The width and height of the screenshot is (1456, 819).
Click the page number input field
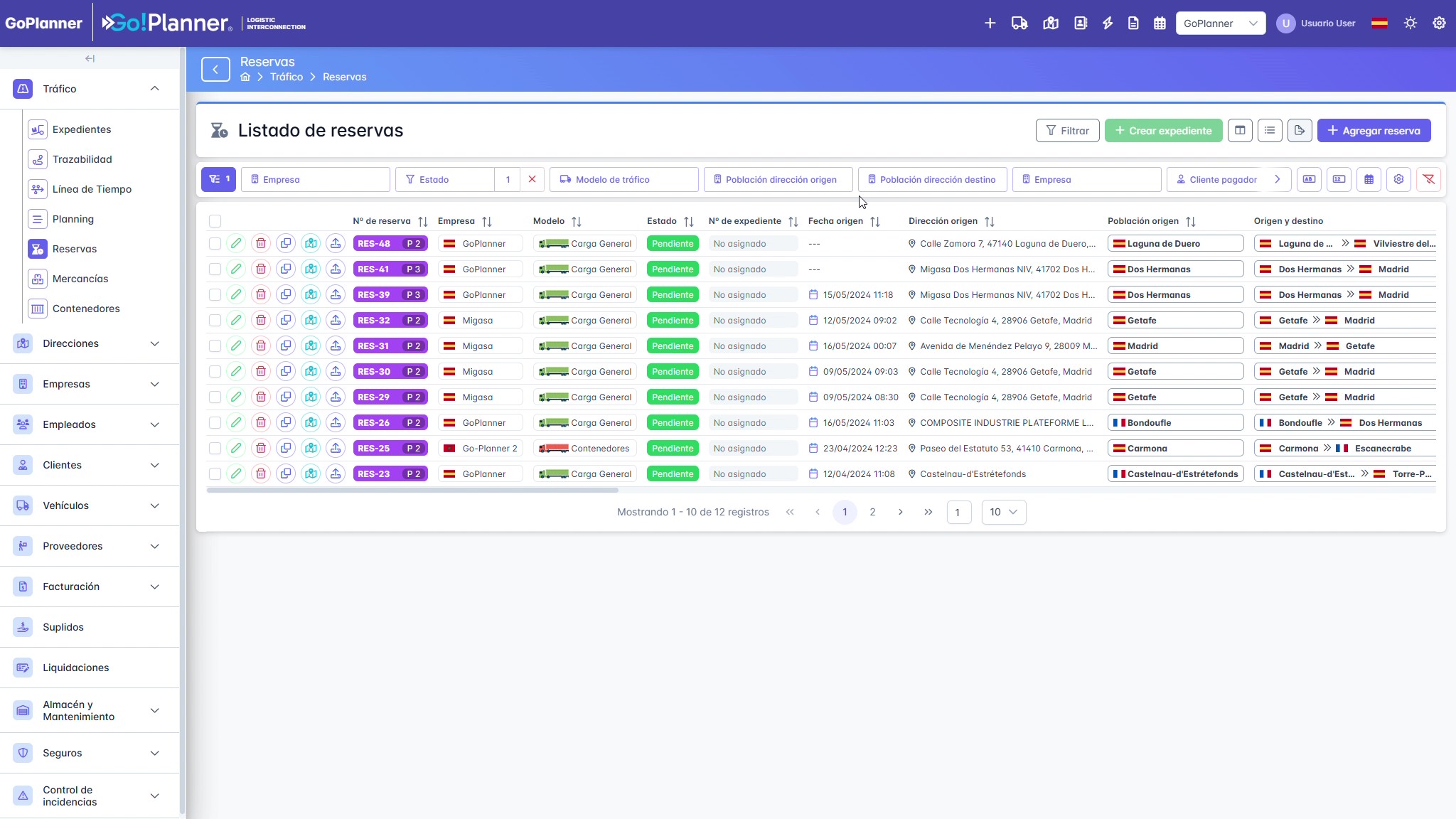(x=958, y=513)
